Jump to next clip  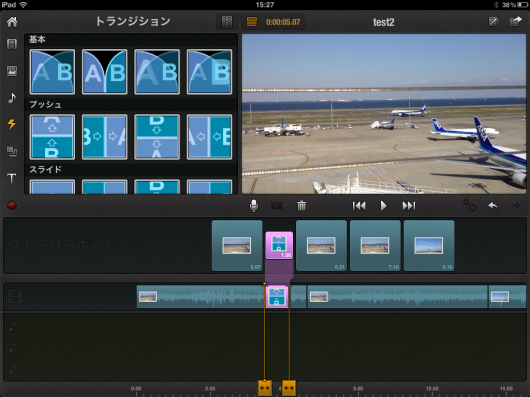point(409,206)
